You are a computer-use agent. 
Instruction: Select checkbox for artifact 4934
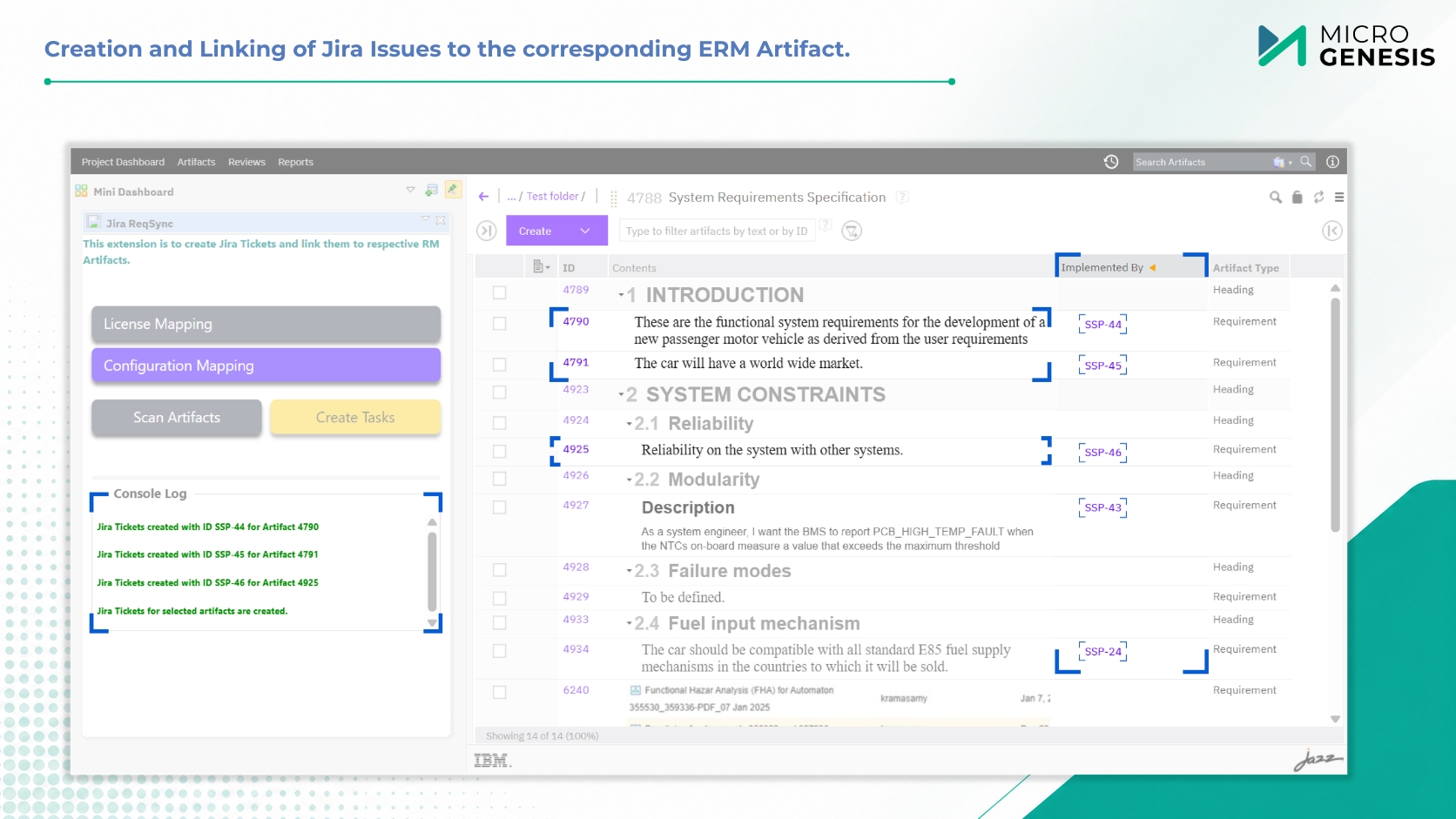(500, 651)
